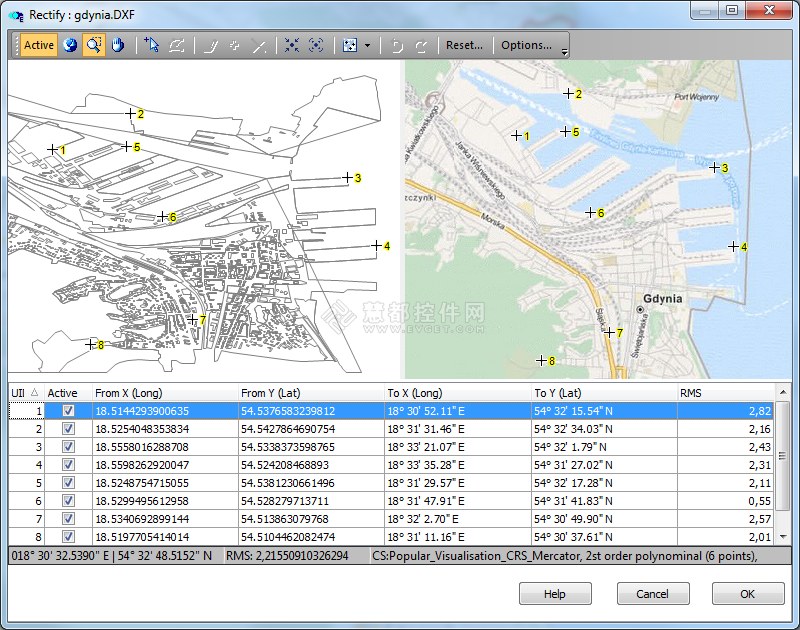Select To X cell 18° 33' 35.28" E
The height and width of the screenshot is (630, 800).
click(457, 465)
